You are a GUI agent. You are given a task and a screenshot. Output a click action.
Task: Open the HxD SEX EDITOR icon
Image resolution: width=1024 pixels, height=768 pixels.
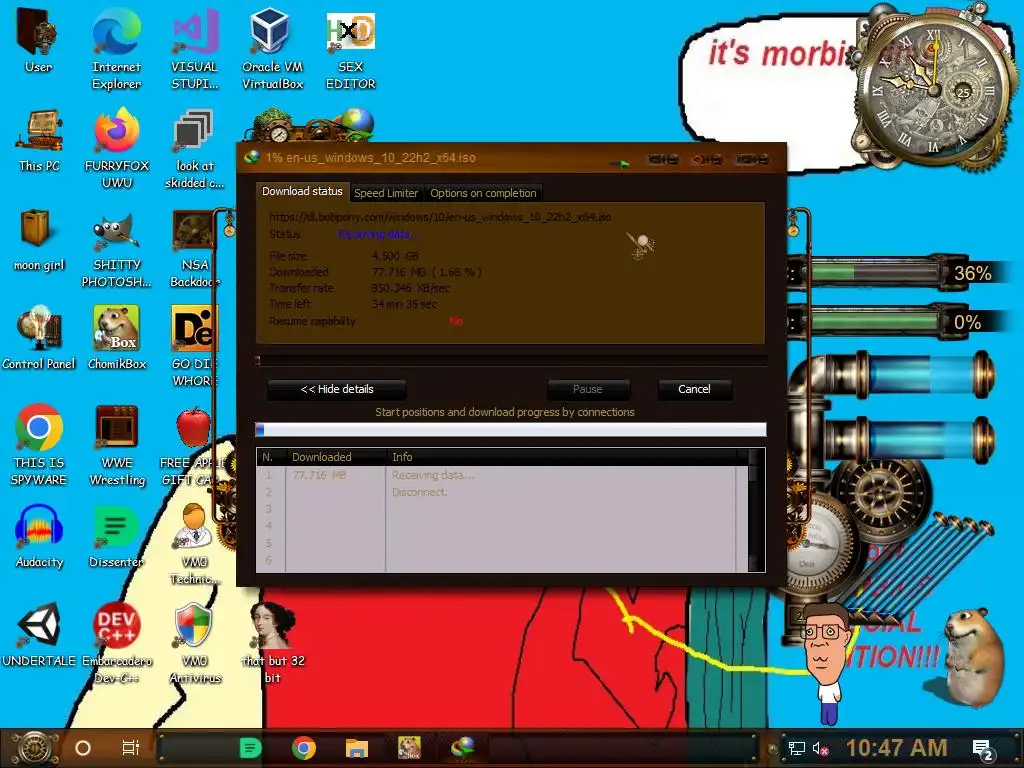pyautogui.click(x=351, y=51)
